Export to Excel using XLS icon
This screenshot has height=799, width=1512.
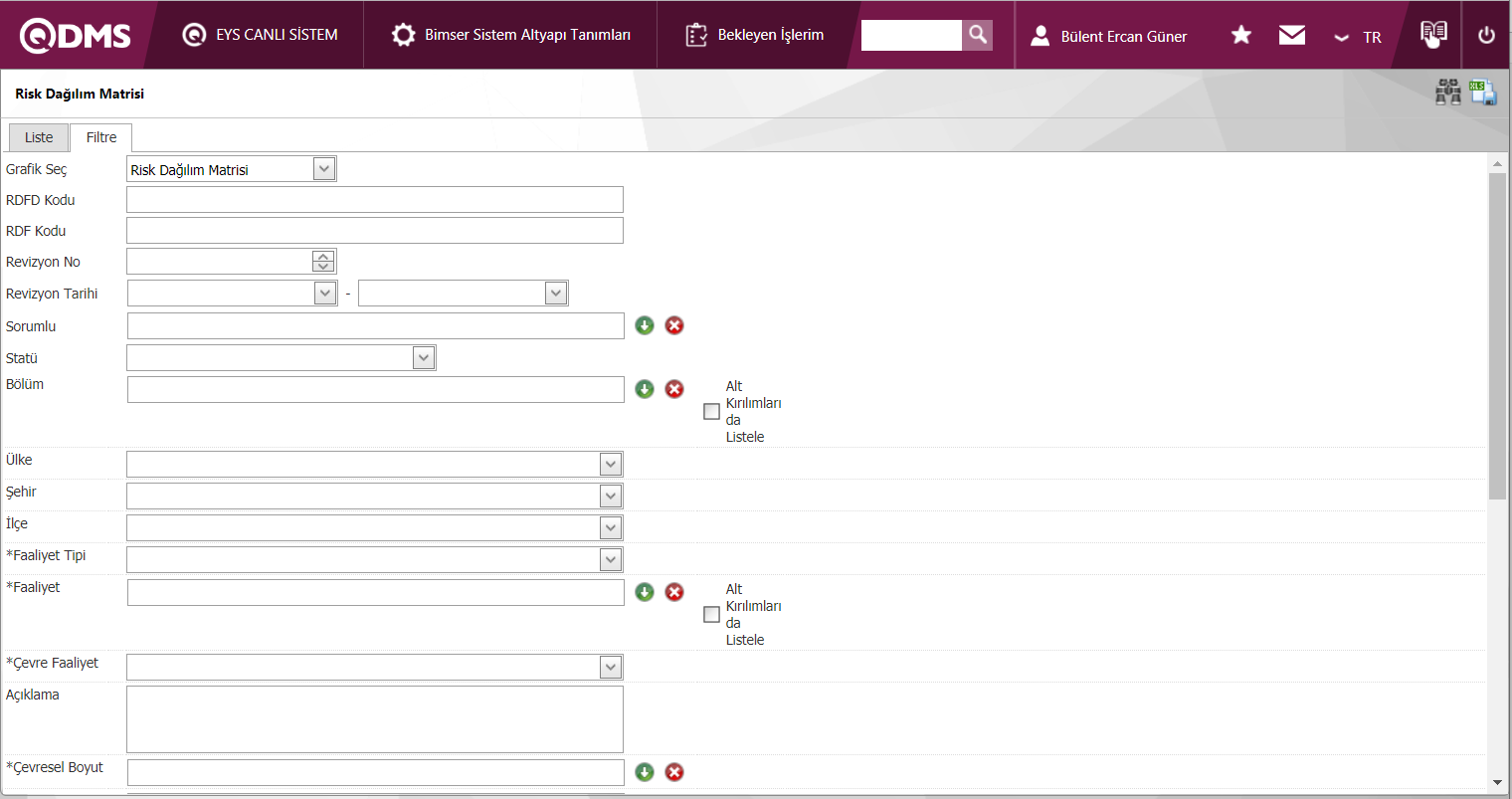tap(1483, 93)
